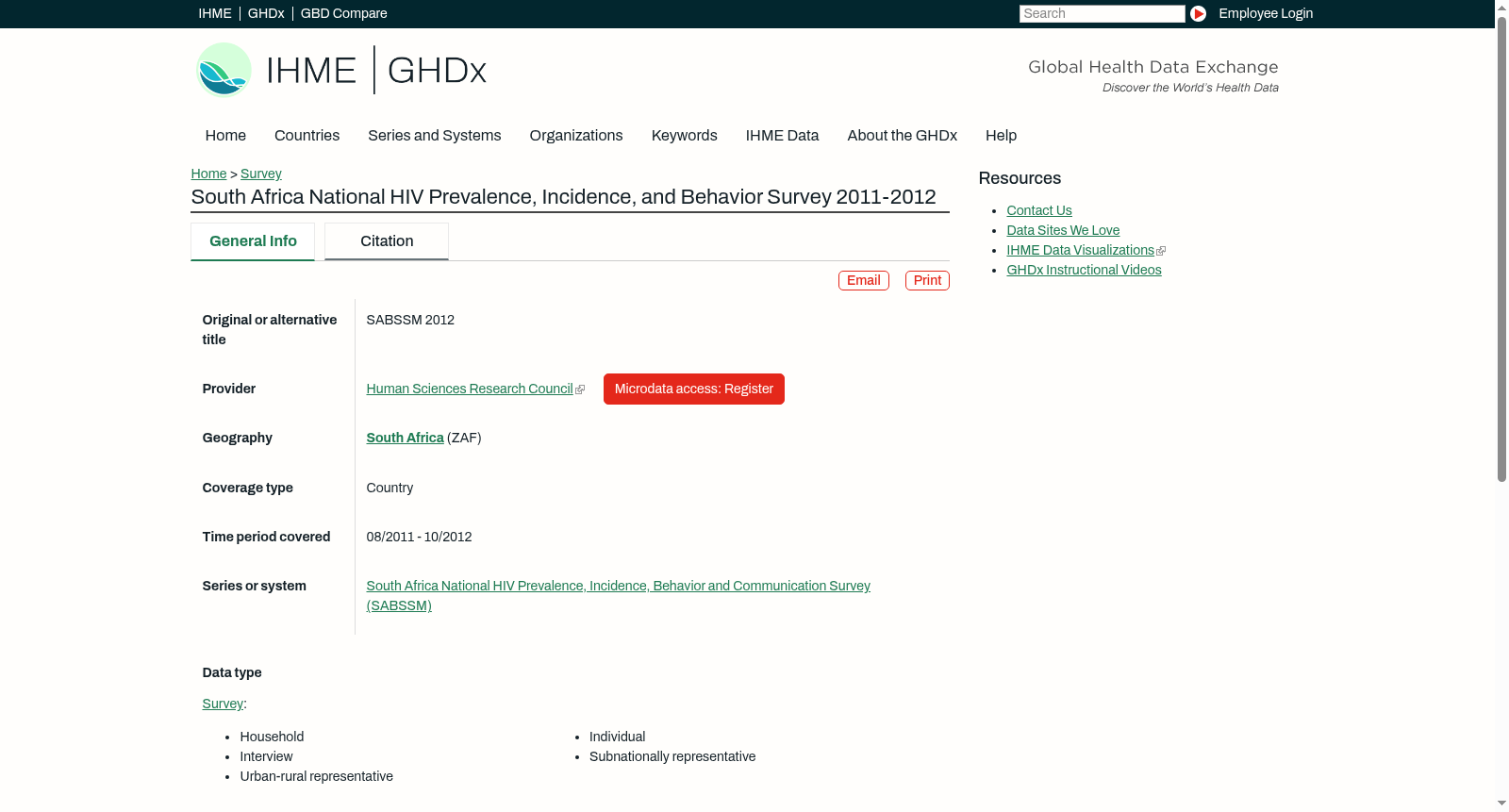The image size is (1509, 812).
Task: Click the 08/2011 - 10/2012 time period value
Action: point(419,537)
